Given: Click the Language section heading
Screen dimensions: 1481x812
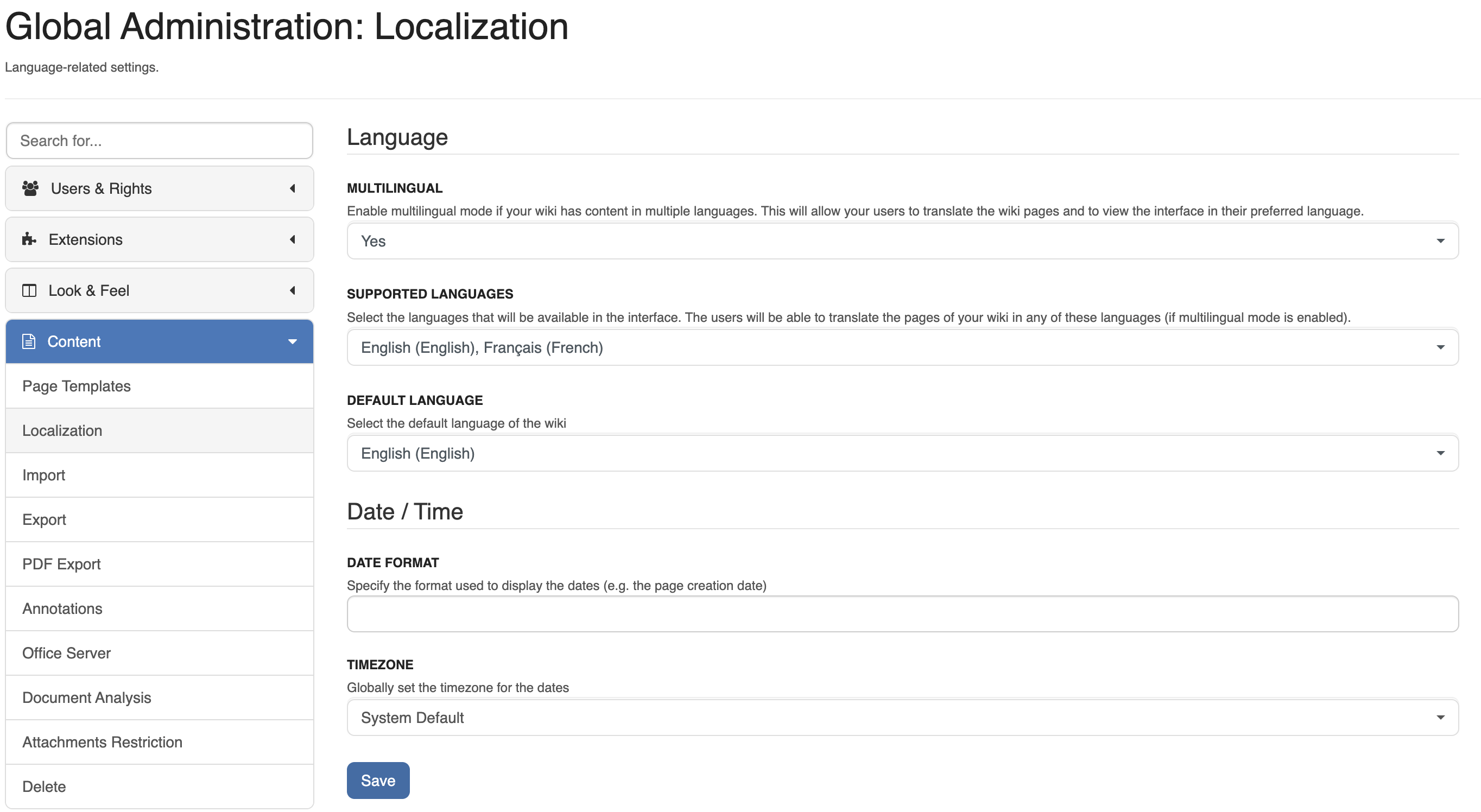Looking at the screenshot, I should pyautogui.click(x=397, y=137).
